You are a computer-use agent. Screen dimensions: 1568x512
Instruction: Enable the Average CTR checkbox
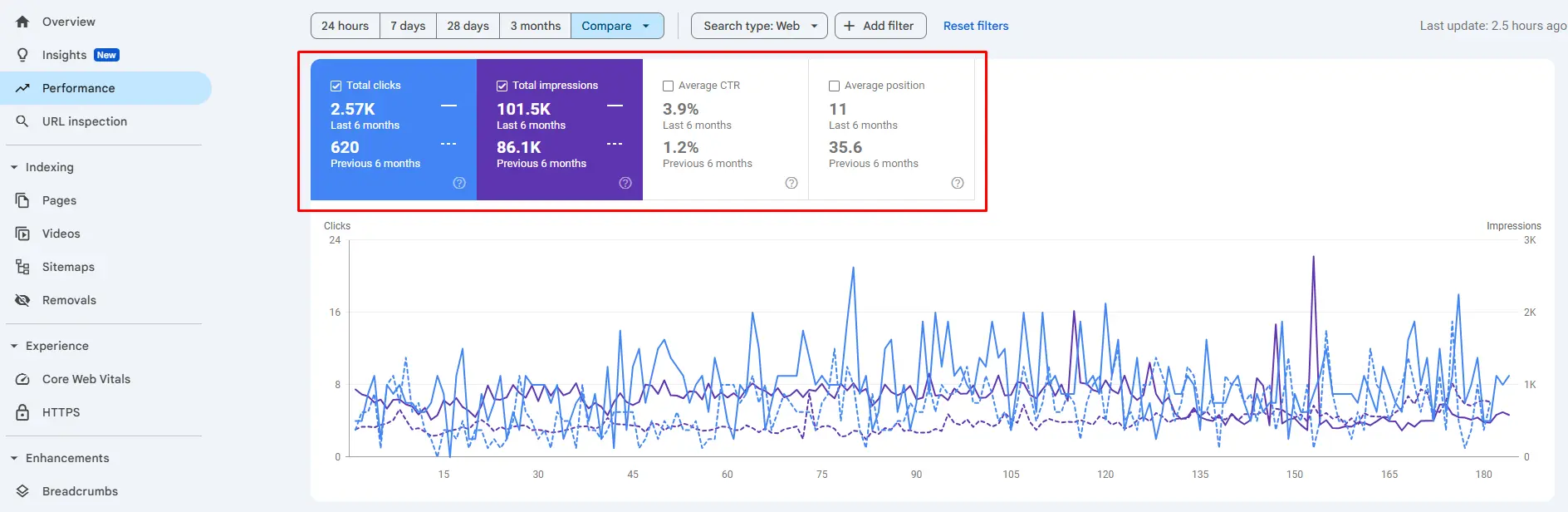click(x=668, y=86)
